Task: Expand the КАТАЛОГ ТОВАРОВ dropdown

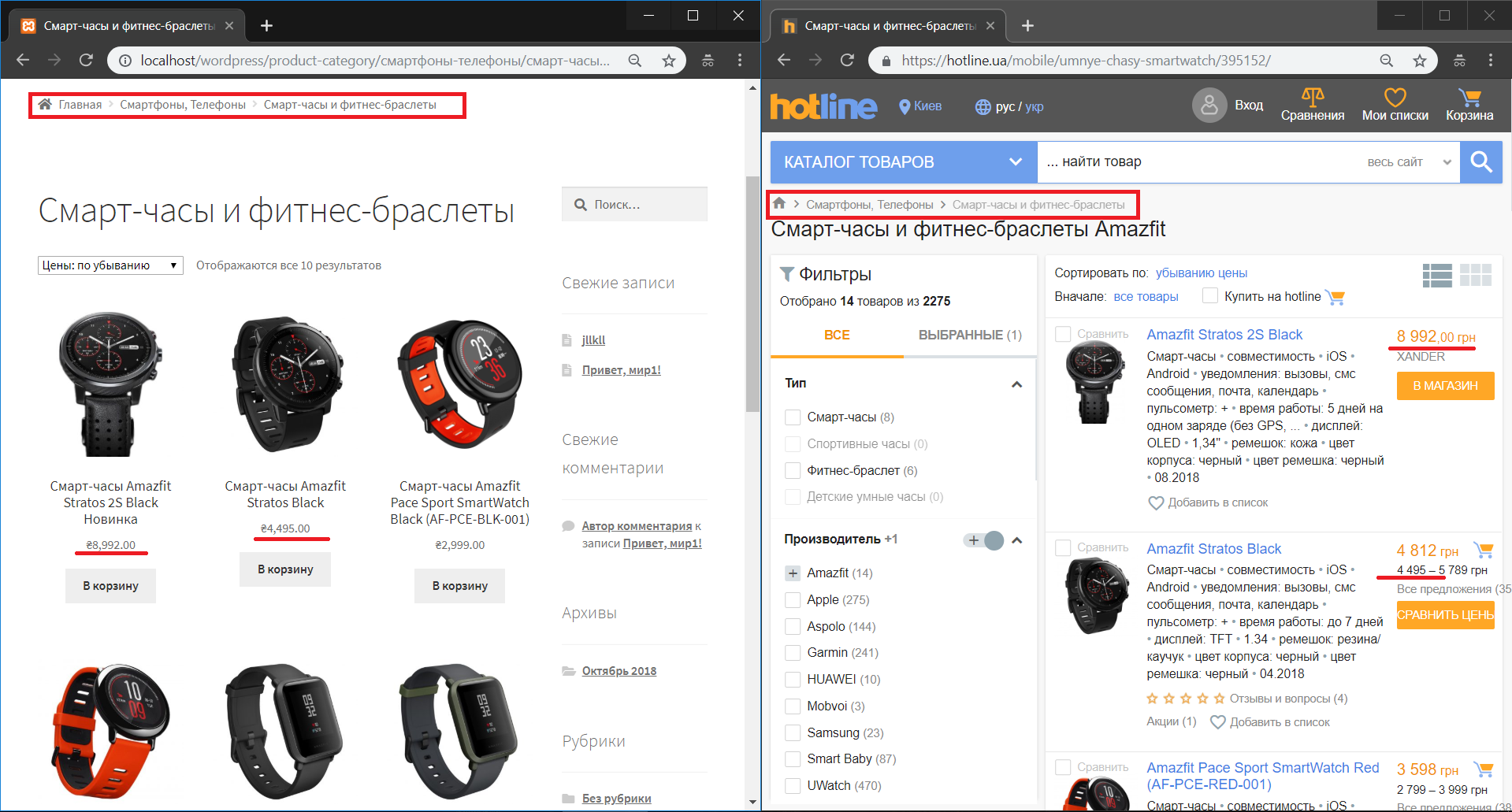Action: pyautogui.click(x=904, y=162)
